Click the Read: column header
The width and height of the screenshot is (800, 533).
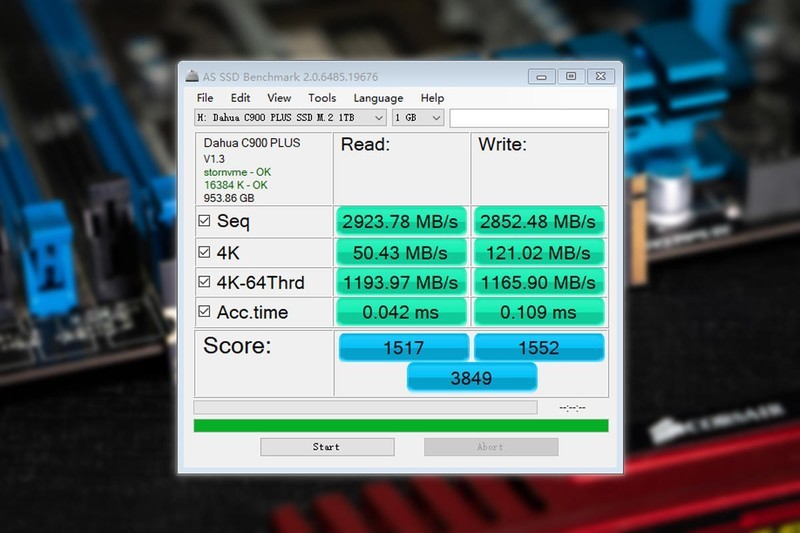(365, 144)
